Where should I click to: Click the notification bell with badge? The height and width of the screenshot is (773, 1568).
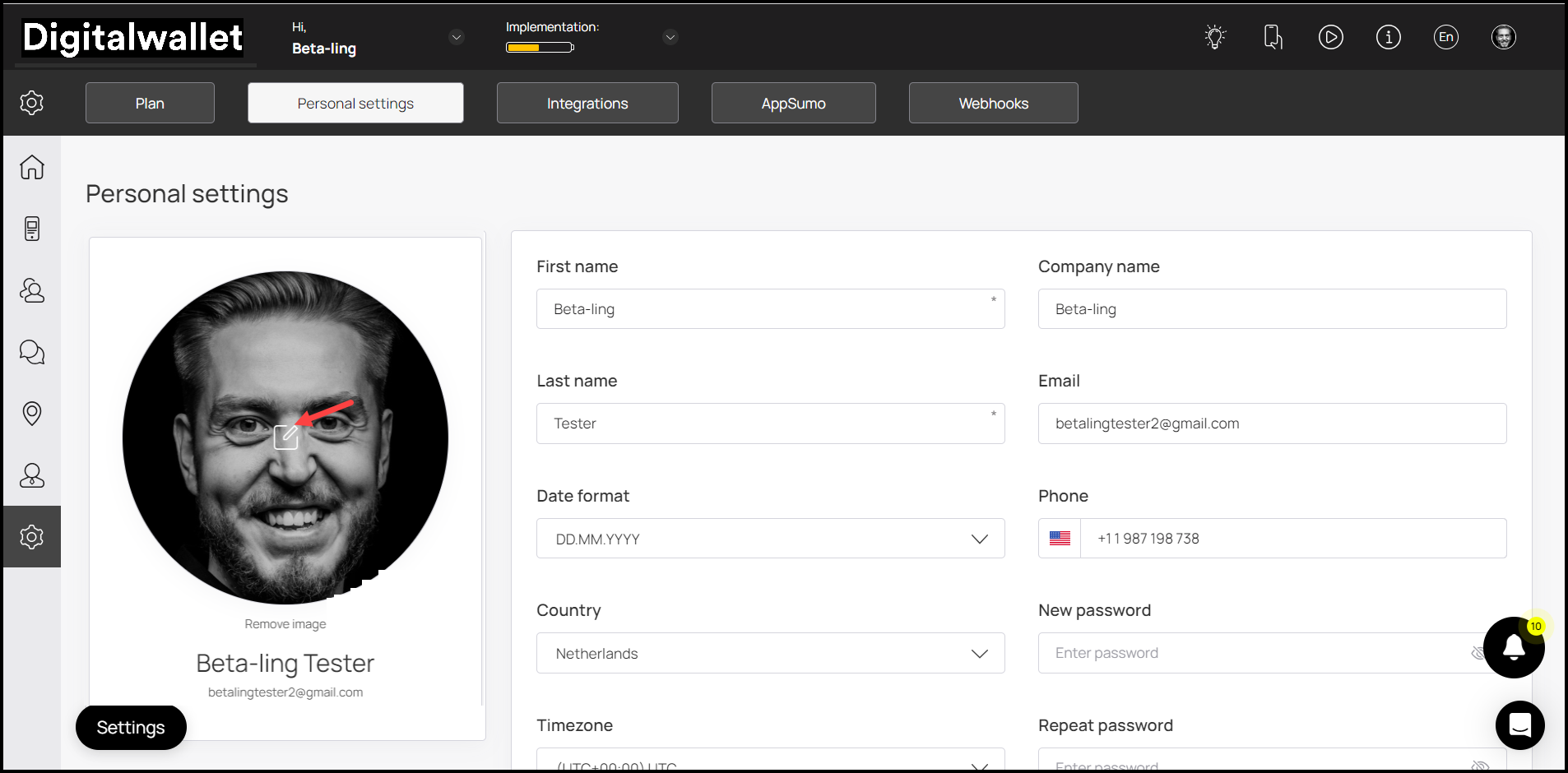coord(1513,647)
